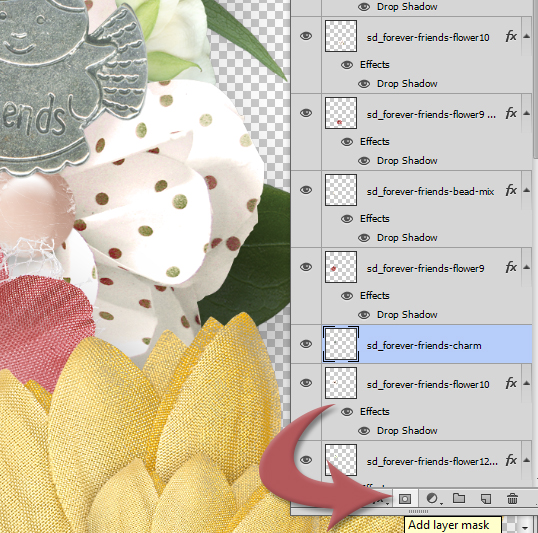This screenshot has height=533, width=538.
Task: Click the sd_forever-friends-charm layer thumbnail
Action: 341,344
